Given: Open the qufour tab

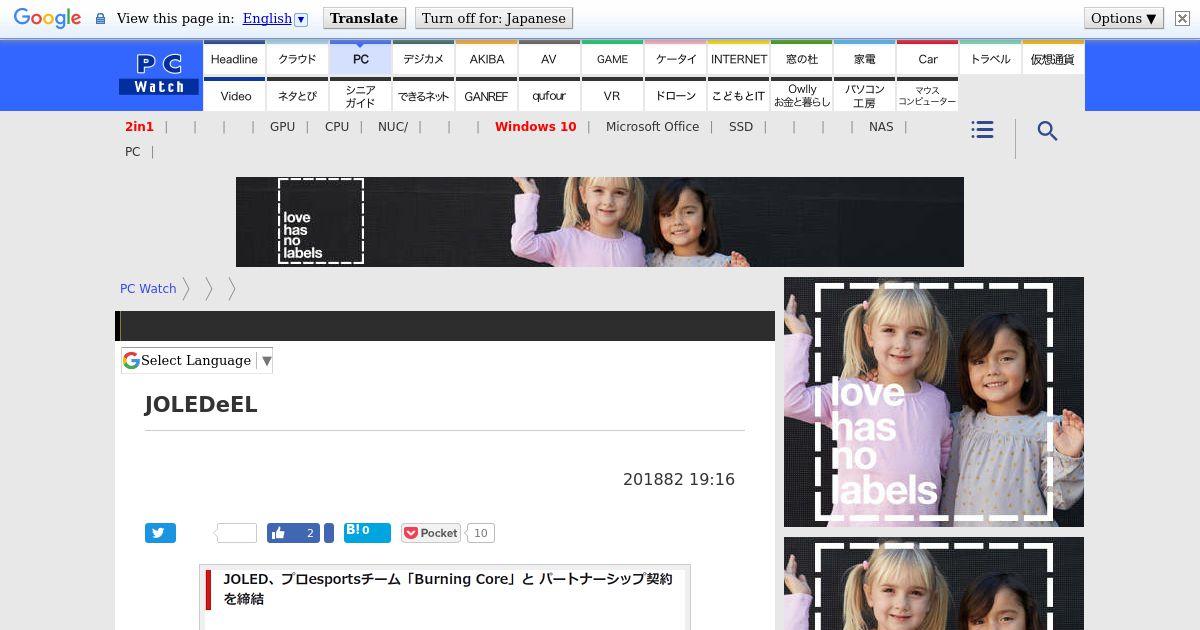Looking at the screenshot, I should 549,95.
